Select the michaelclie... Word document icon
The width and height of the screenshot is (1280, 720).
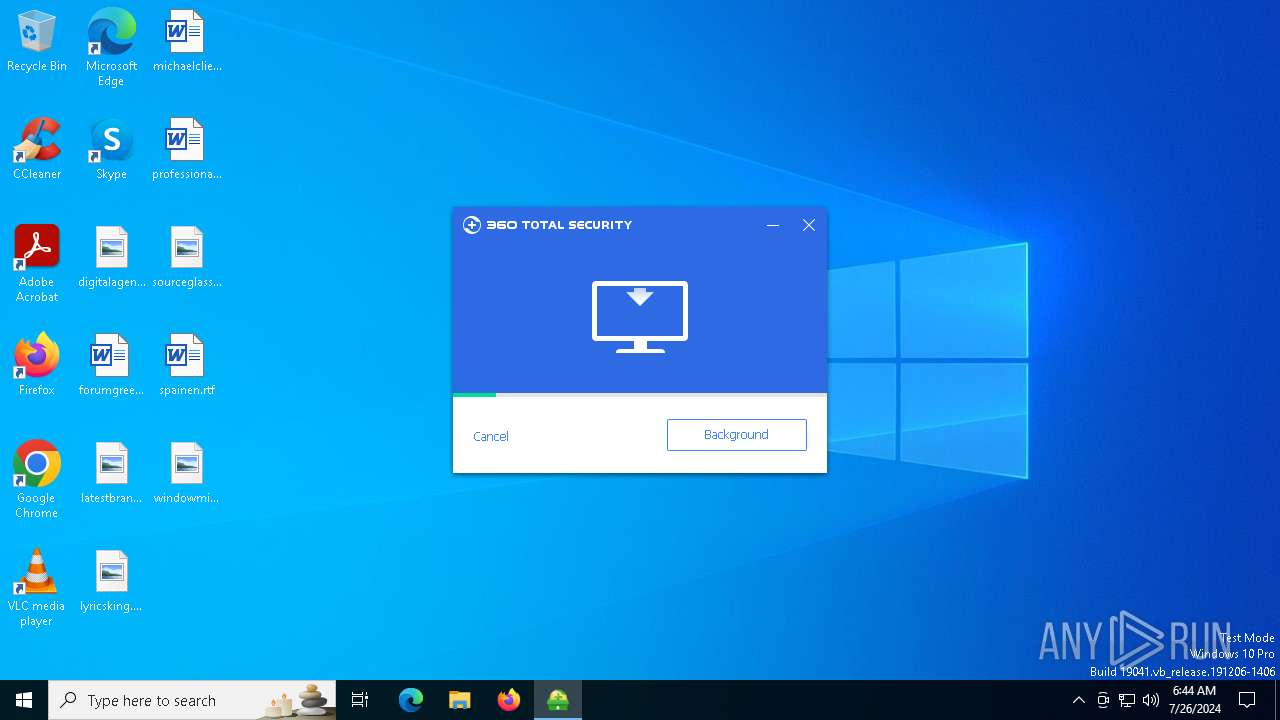click(x=187, y=41)
